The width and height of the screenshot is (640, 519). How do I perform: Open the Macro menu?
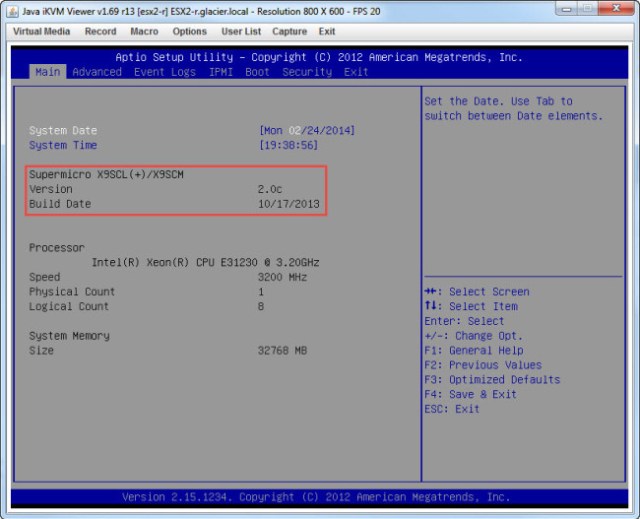[x=144, y=31]
